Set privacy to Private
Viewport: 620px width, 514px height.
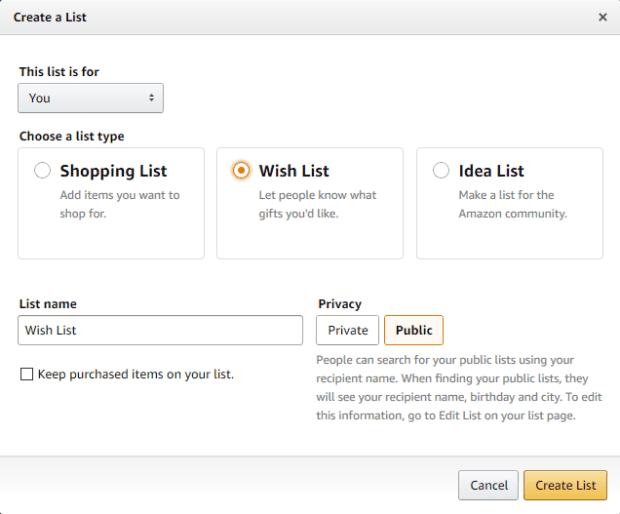348,330
